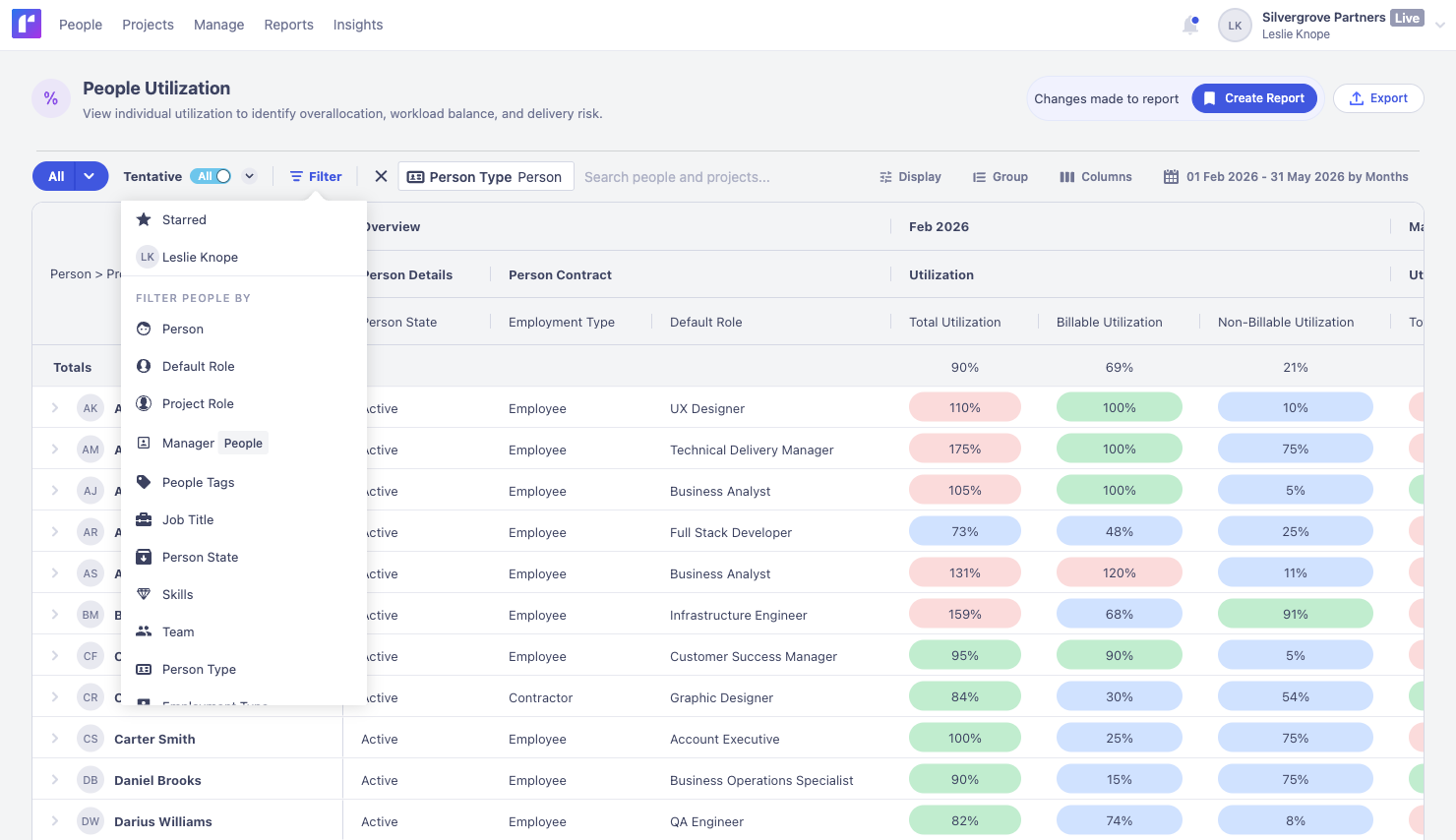Screen dimensions: 1456x840
Task: Click the red 175% utilization cell
Action: [x=964, y=450]
